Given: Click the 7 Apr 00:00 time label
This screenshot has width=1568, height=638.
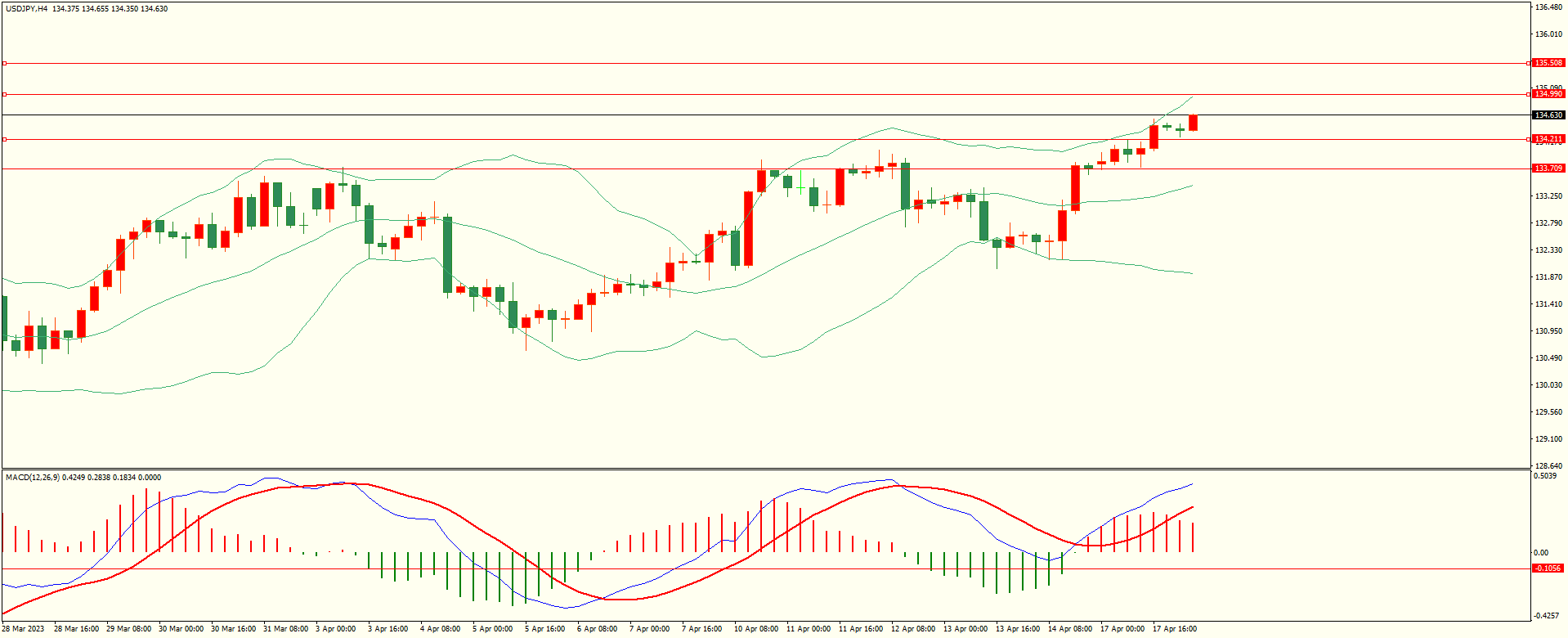Looking at the screenshot, I should coord(649,629).
